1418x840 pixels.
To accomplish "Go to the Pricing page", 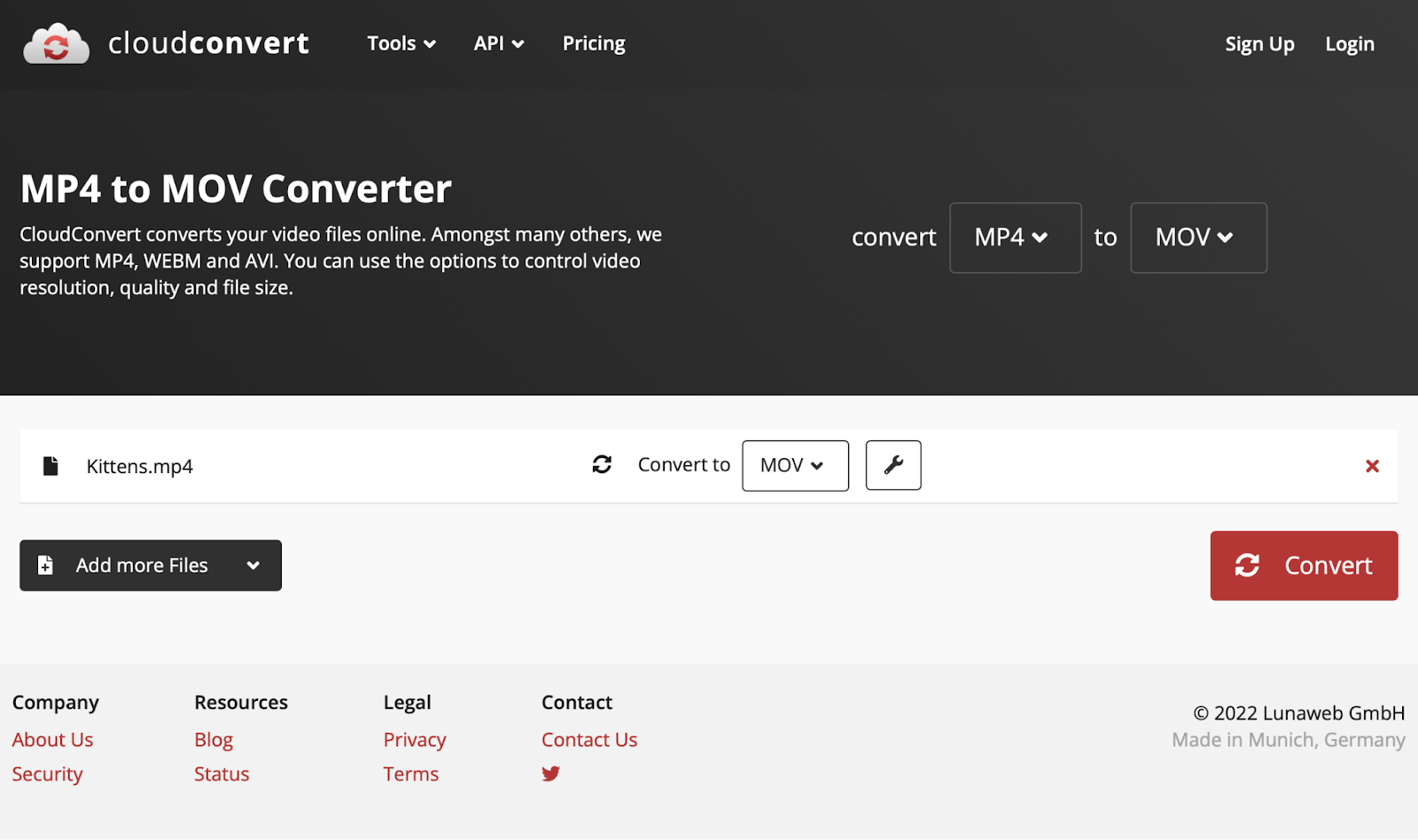I will [594, 43].
